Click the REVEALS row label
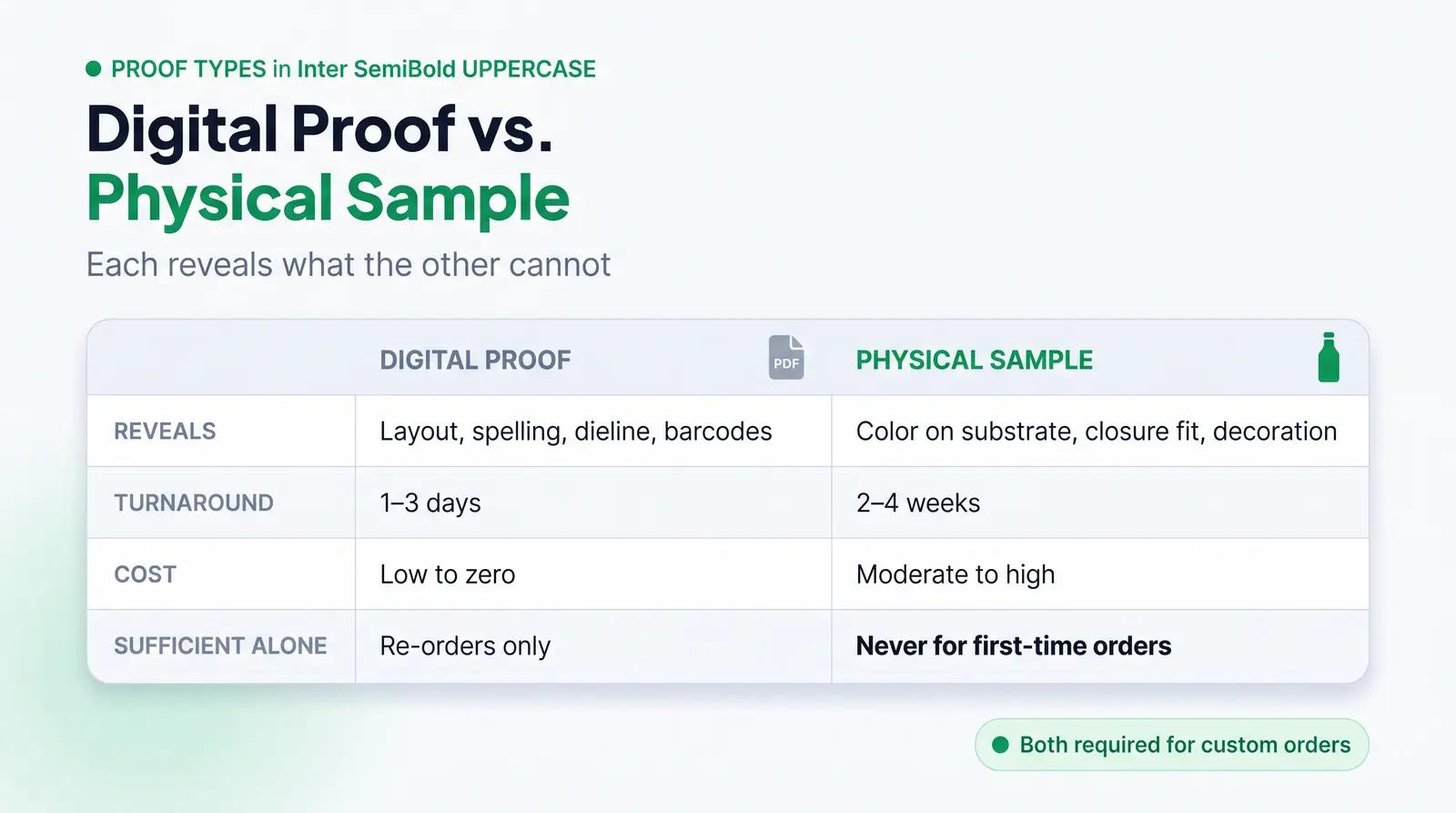The height and width of the screenshot is (813, 1456). pyautogui.click(x=165, y=431)
